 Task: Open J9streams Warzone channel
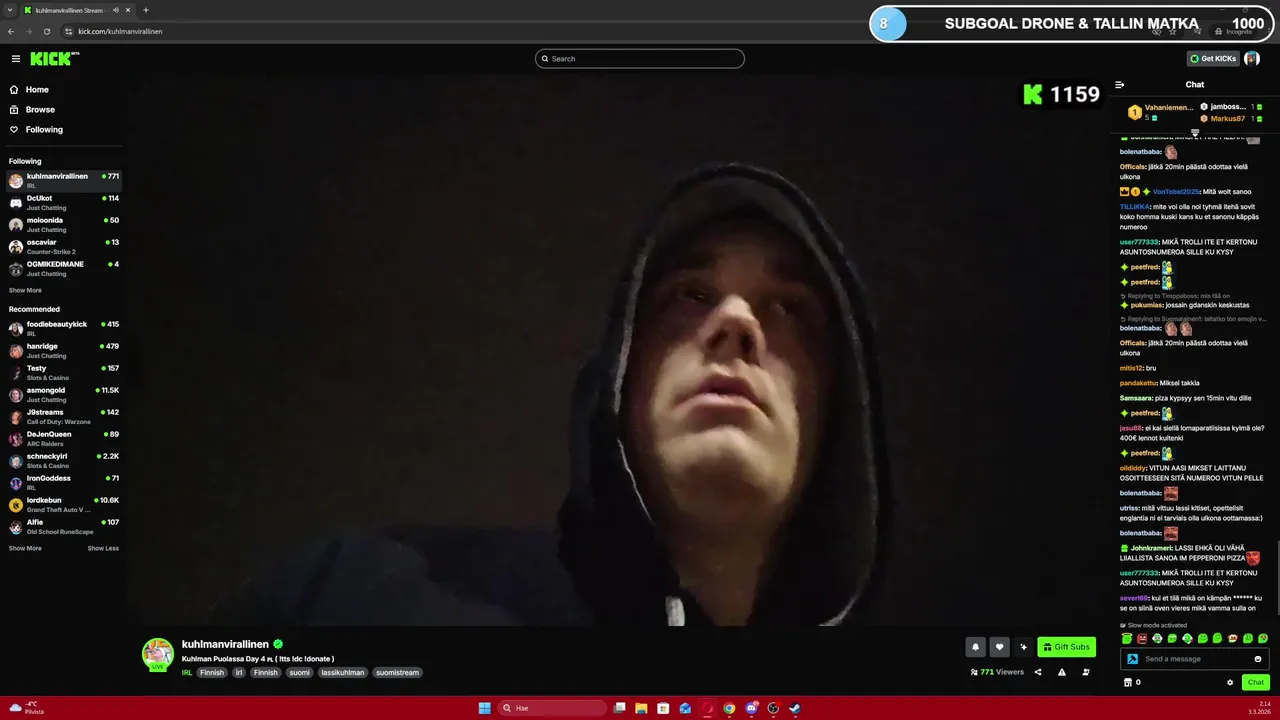(63, 416)
